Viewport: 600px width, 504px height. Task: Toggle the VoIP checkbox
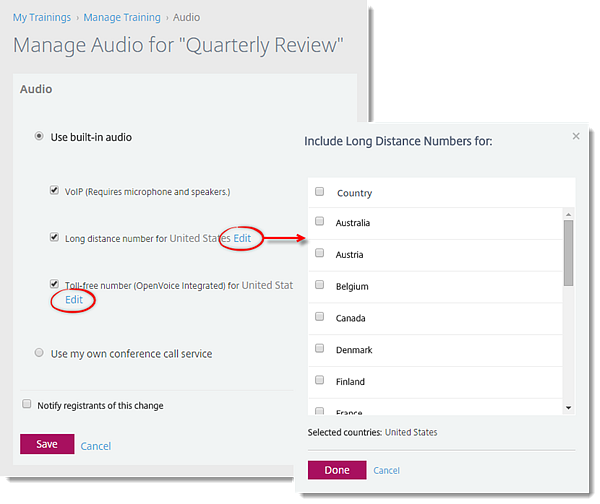point(55,190)
